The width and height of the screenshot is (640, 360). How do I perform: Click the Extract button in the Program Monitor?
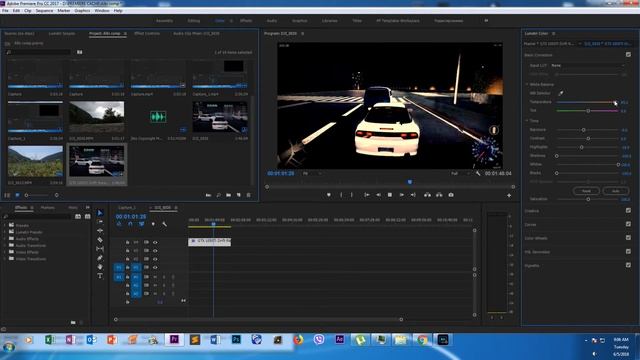pos(439,195)
